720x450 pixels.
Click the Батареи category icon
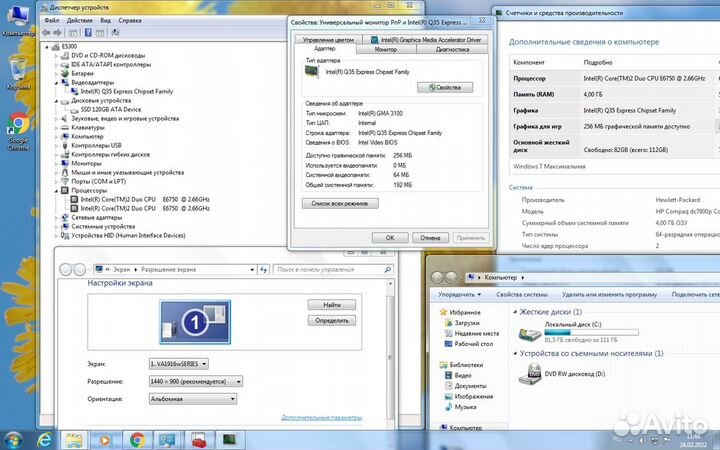click(65, 73)
